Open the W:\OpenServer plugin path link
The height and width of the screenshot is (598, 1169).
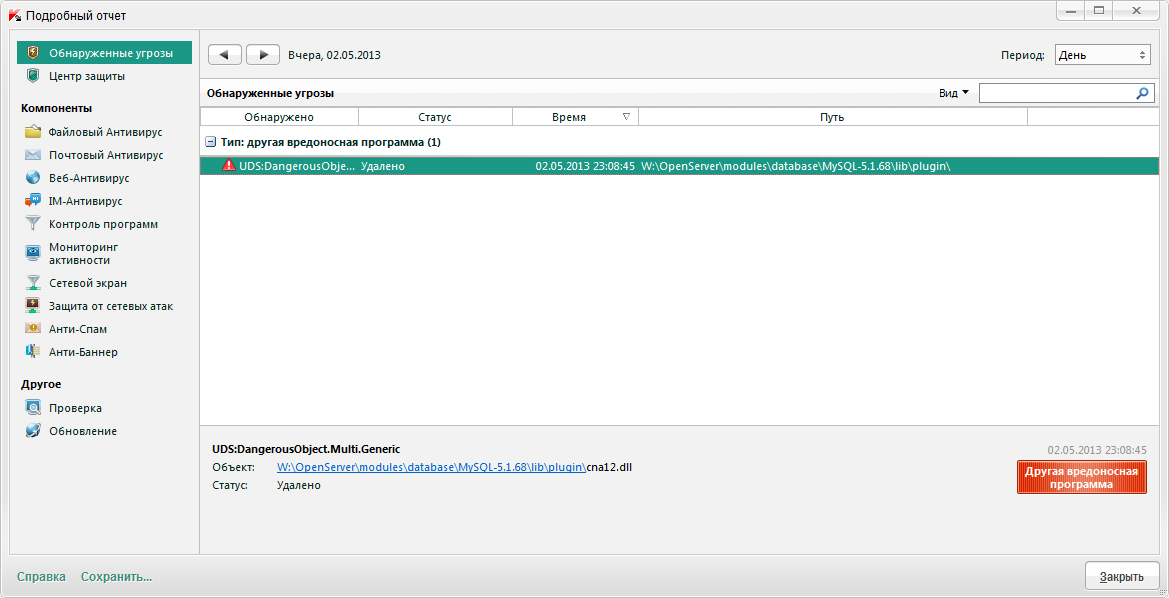click(x=431, y=467)
